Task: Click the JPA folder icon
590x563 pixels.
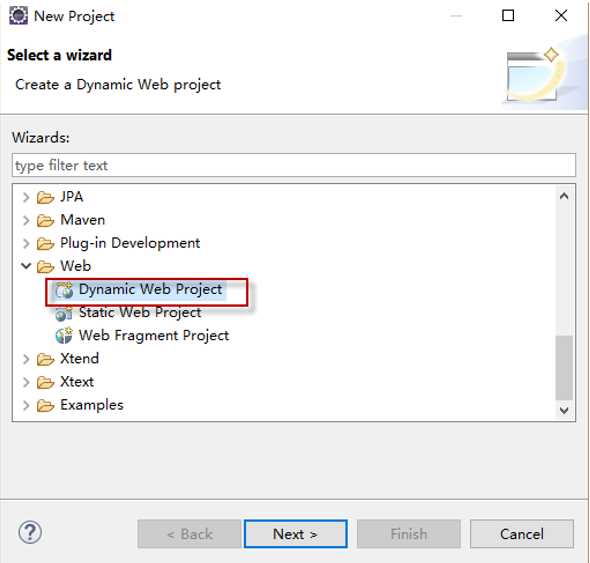Action: (x=46, y=197)
